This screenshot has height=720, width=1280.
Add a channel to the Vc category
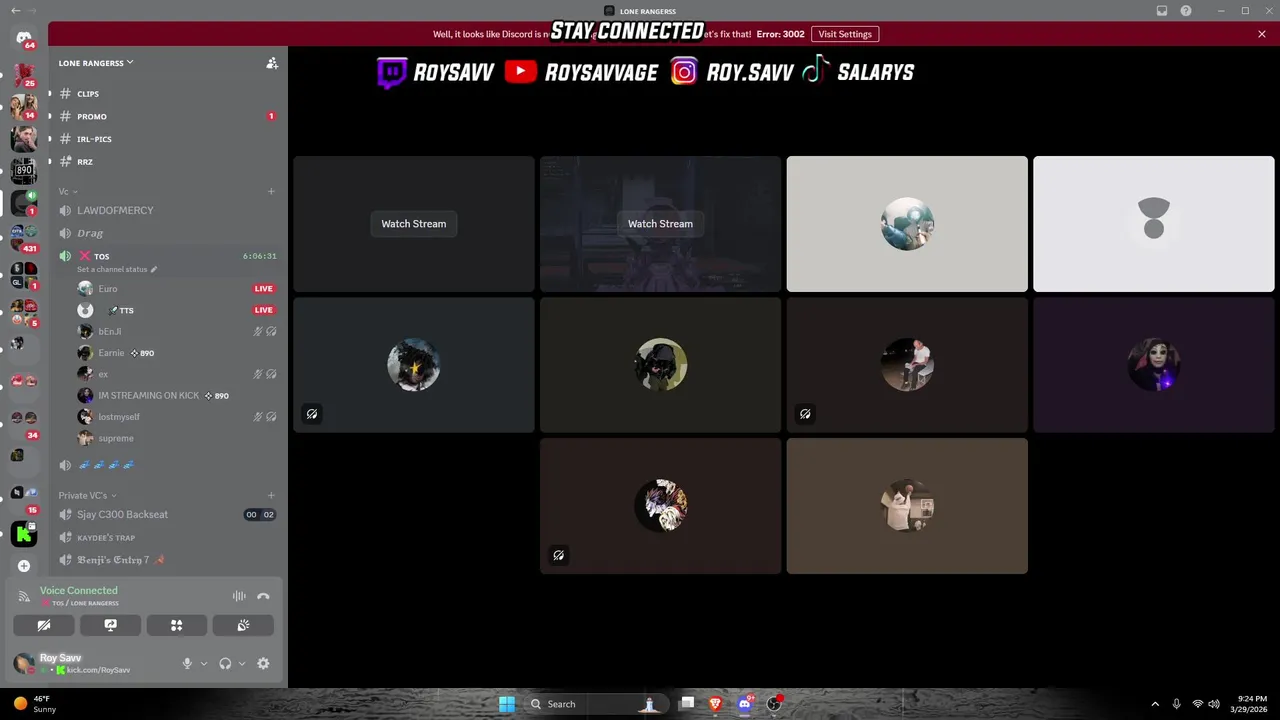[x=271, y=191]
